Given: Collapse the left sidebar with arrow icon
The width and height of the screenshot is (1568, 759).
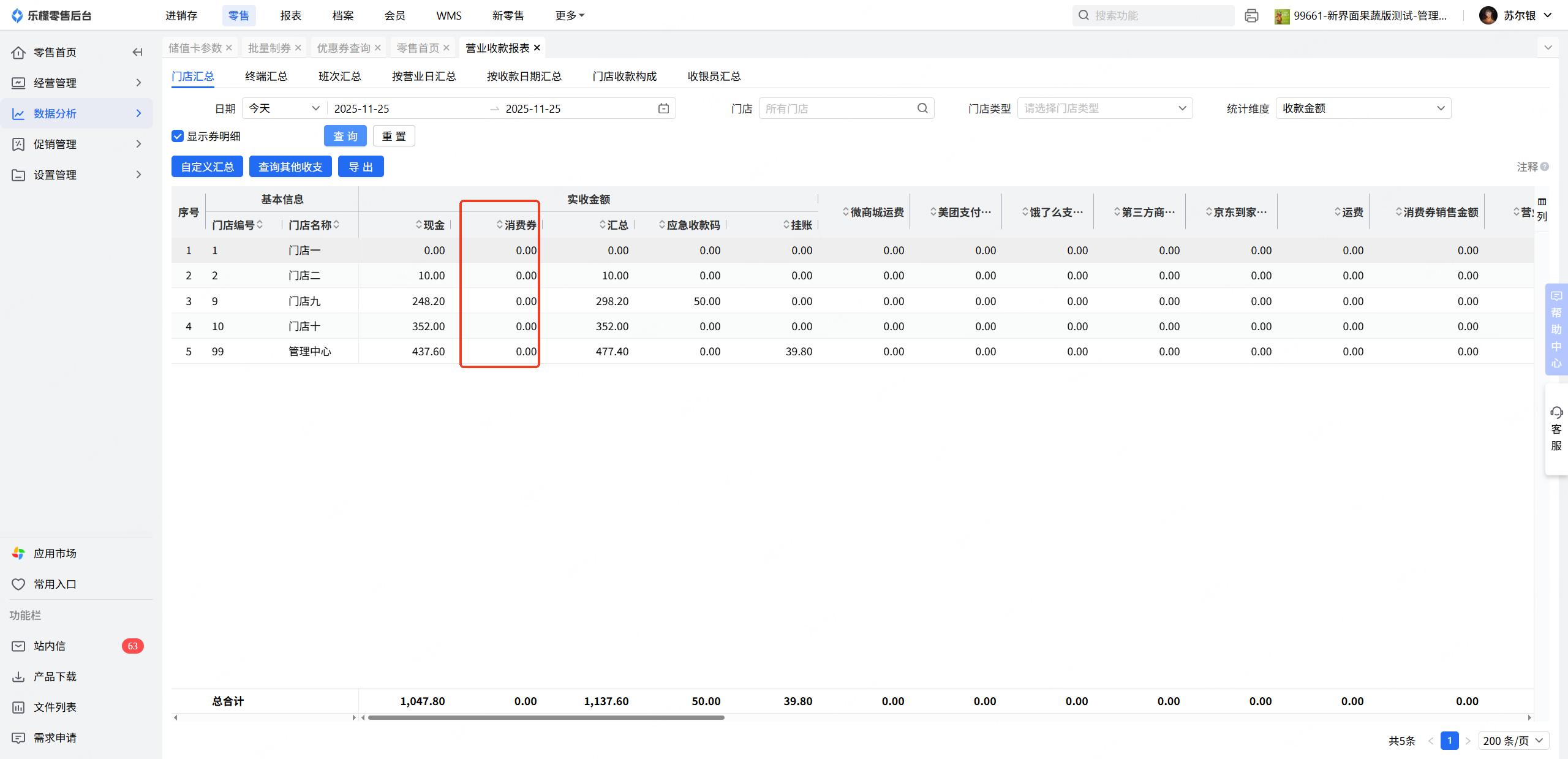Looking at the screenshot, I should point(137,52).
